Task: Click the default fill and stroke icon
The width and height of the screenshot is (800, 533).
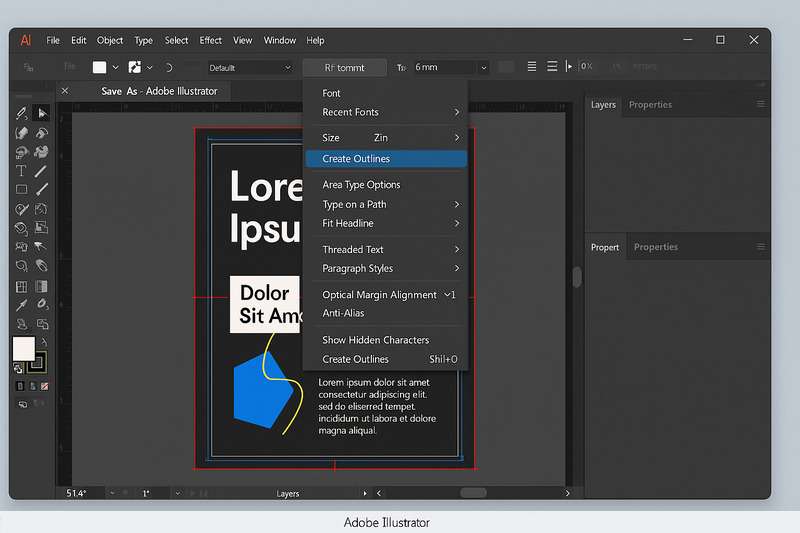Action: pos(20,368)
